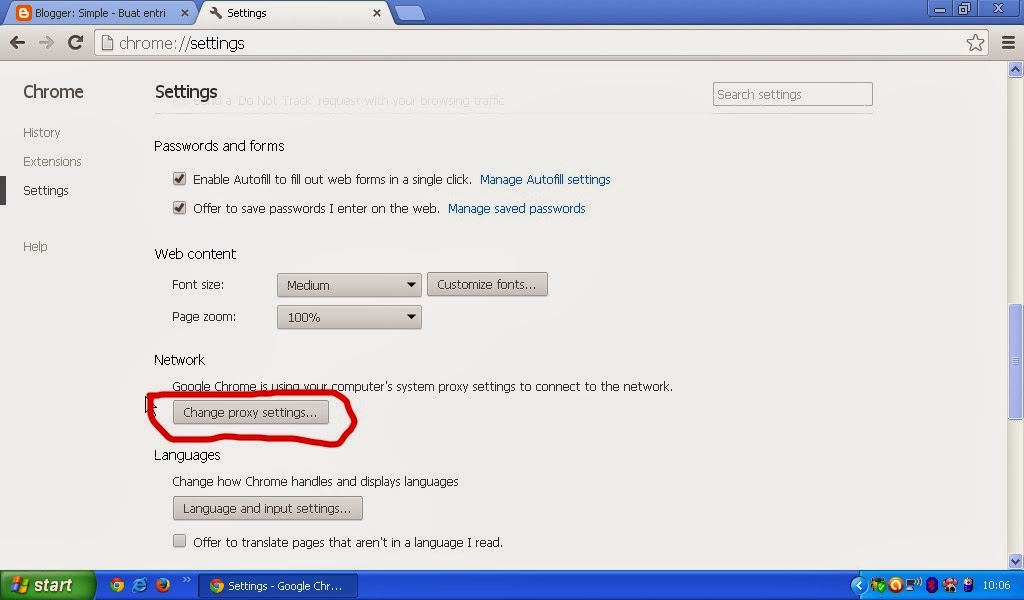Launch Firefox from quick launch
The width and height of the screenshot is (1024, 600).
point(163,585)
